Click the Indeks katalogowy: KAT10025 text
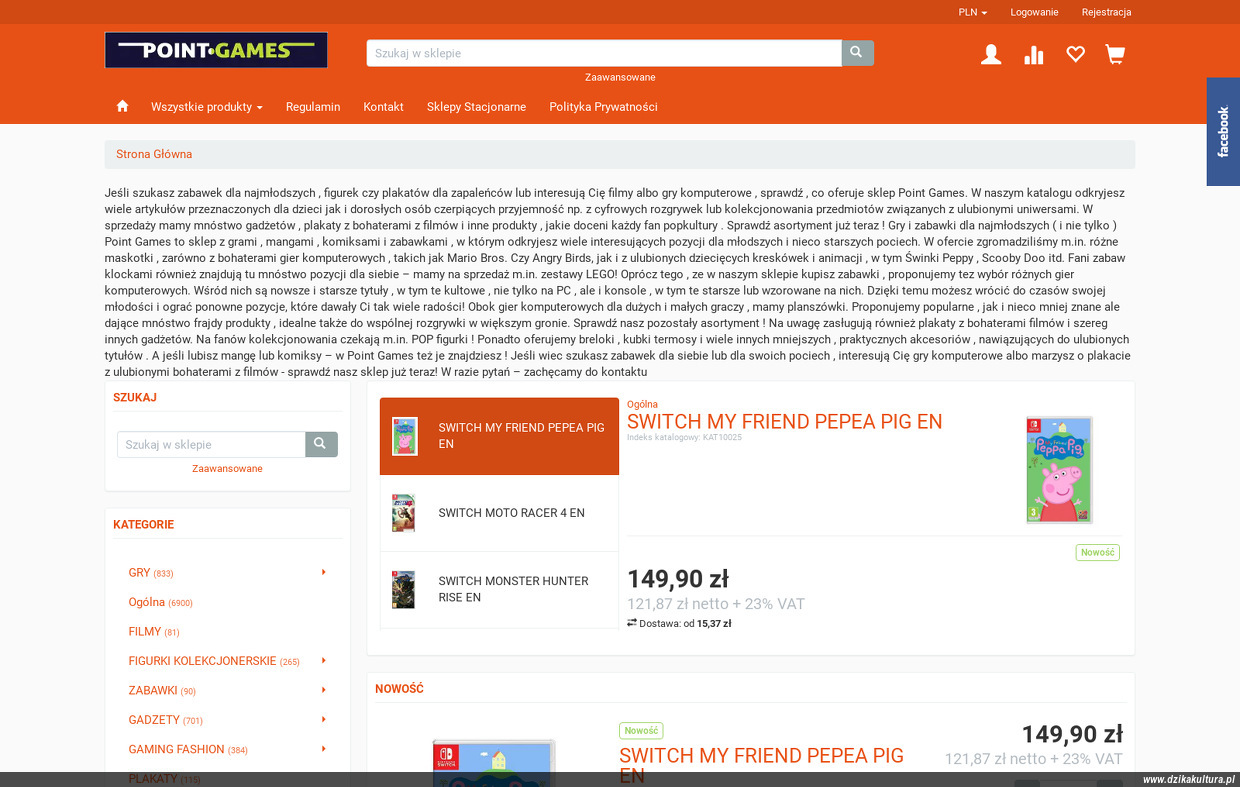 tap(684, 437)
